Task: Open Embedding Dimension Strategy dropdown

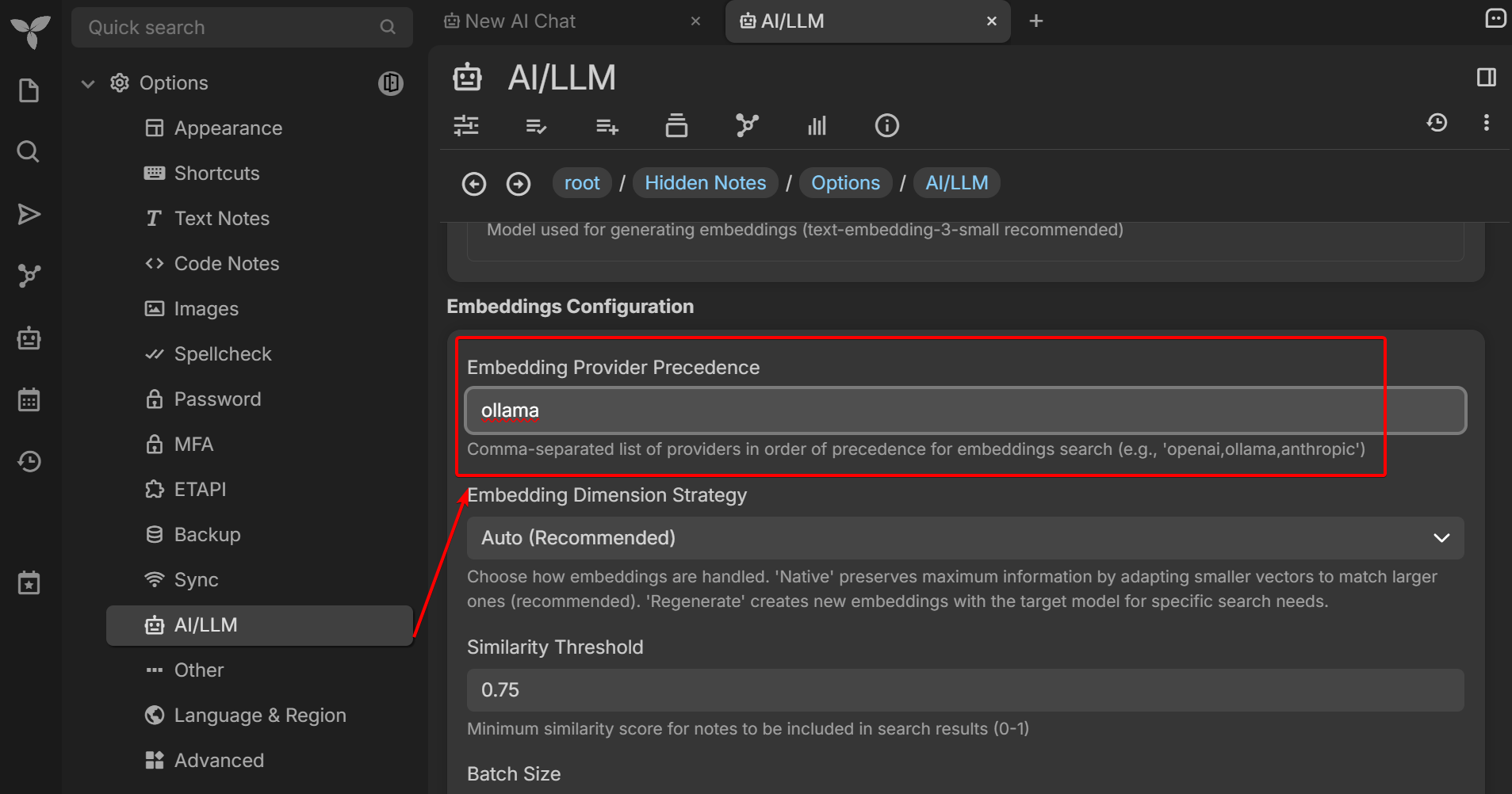Action: pyautogui.click(x=965, y=538)
